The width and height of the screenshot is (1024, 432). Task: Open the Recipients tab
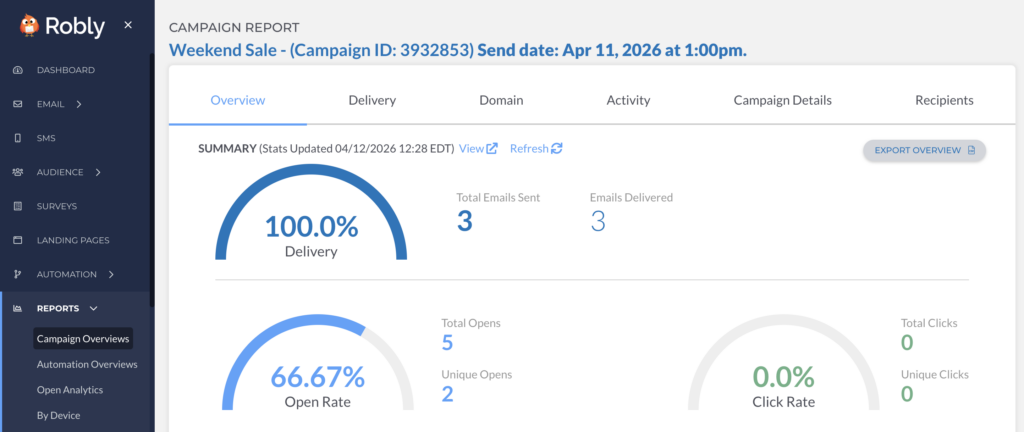pyautogui.click(x=944, y=100)
